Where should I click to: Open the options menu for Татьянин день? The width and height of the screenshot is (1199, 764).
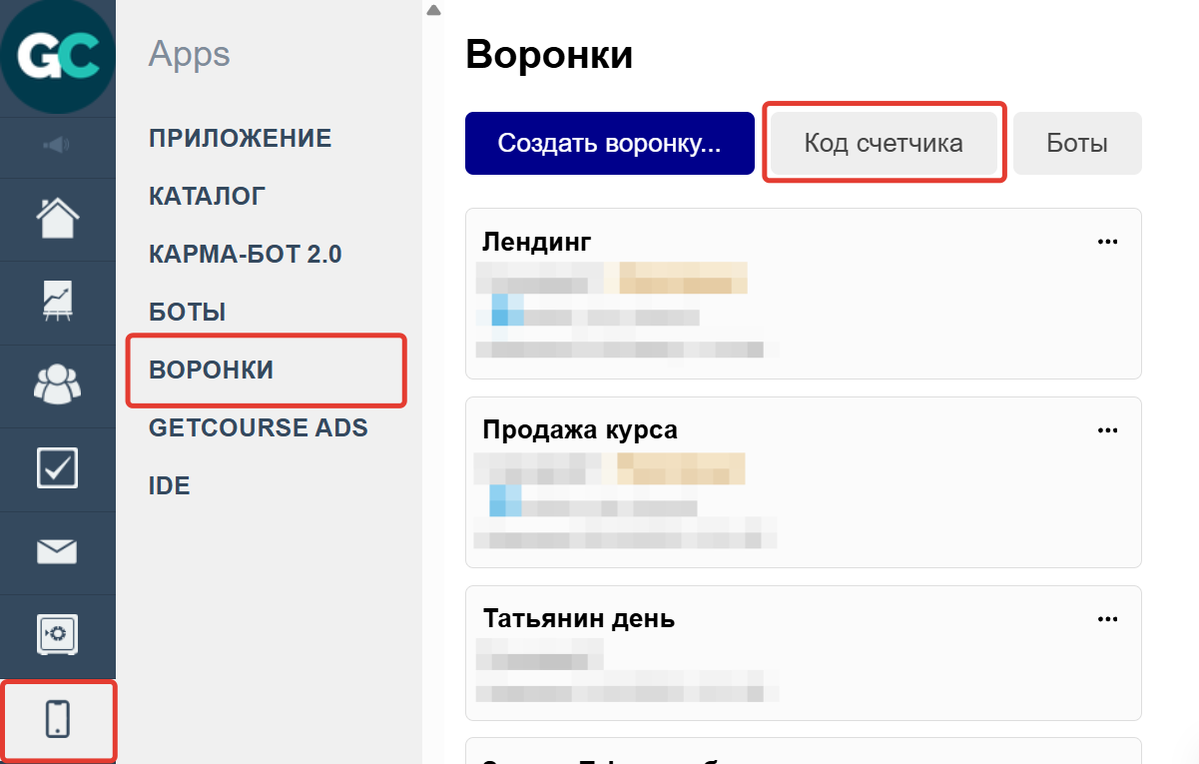click(x=1107, y=618)
